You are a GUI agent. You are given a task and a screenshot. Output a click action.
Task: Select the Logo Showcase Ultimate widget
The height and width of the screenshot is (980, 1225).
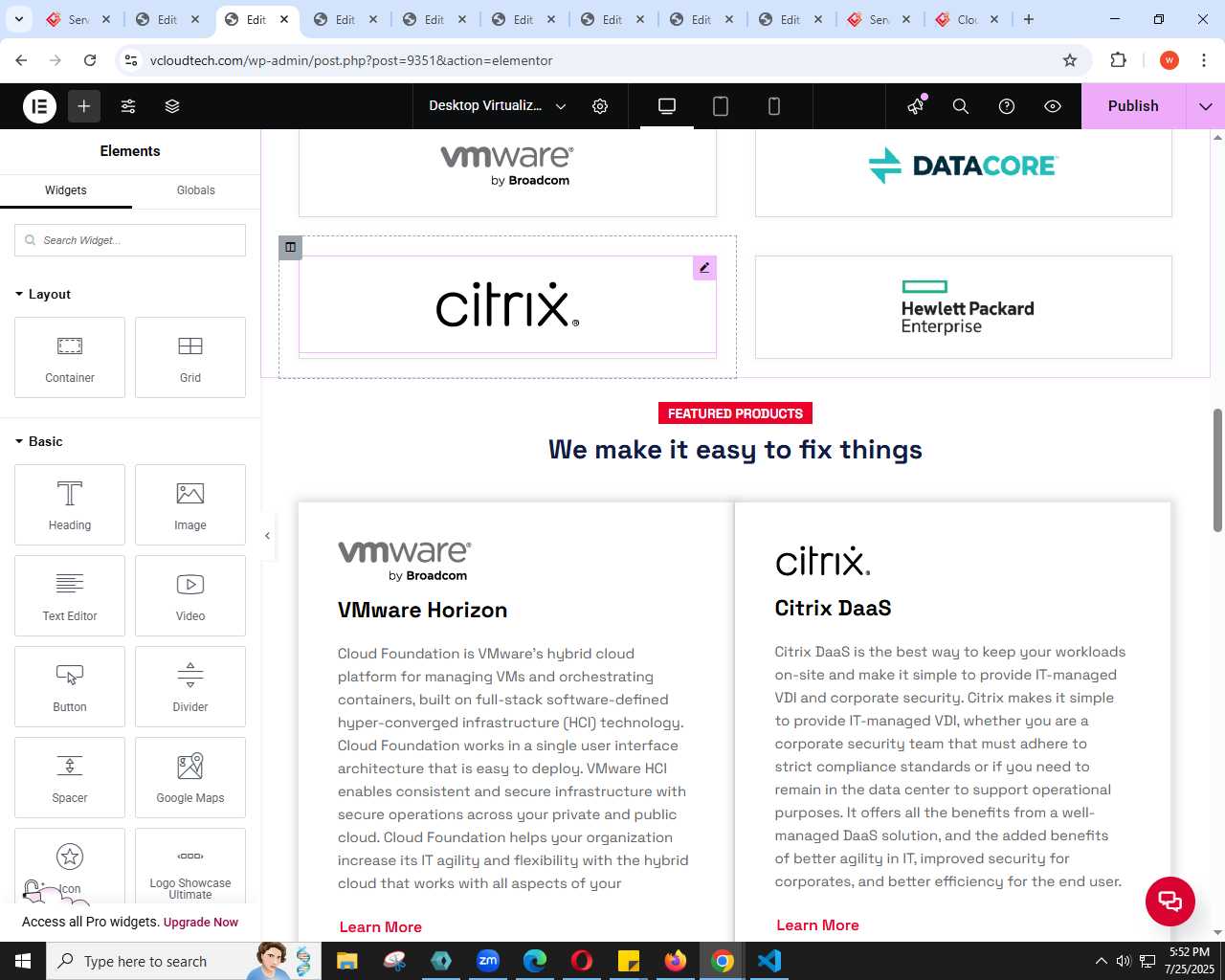point(190,866)
